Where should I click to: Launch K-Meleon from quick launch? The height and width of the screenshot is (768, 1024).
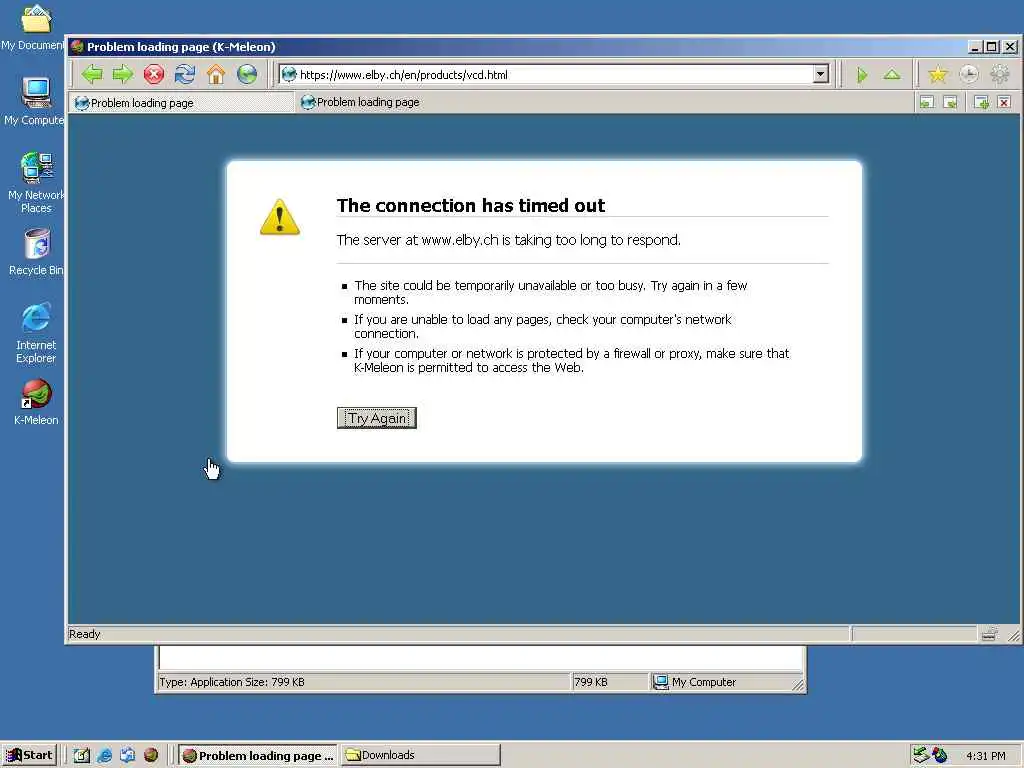click(151, 755)
